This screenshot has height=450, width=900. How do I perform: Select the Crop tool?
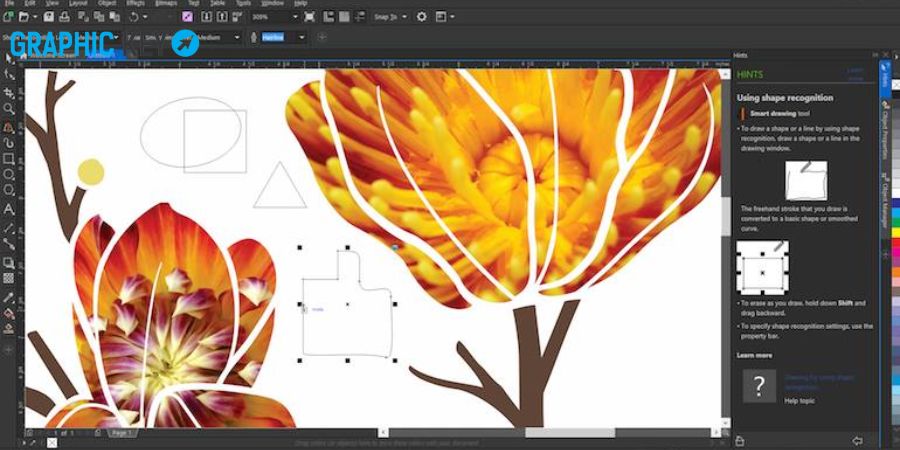pyautogui.click(x=9, y=92)
